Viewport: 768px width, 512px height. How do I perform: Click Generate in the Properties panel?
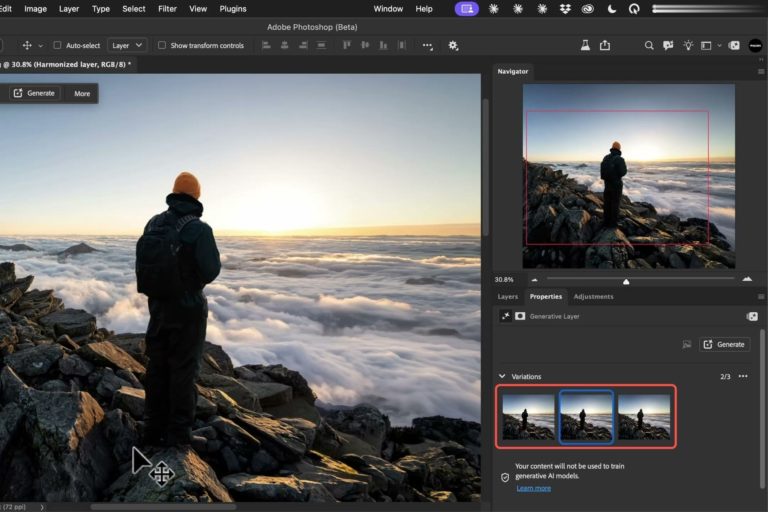click(724, 344)
